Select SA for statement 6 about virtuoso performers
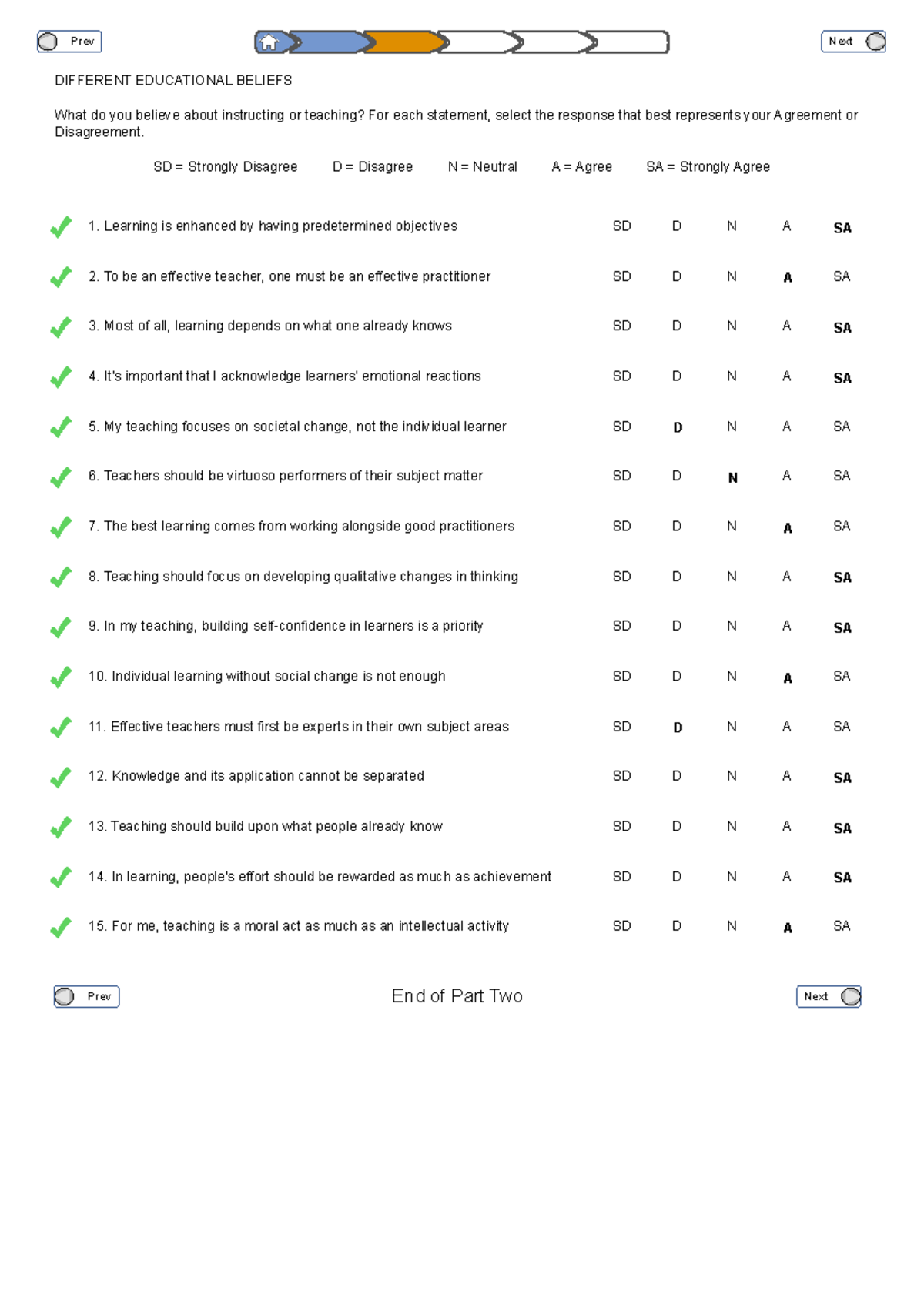 point(842,477)
